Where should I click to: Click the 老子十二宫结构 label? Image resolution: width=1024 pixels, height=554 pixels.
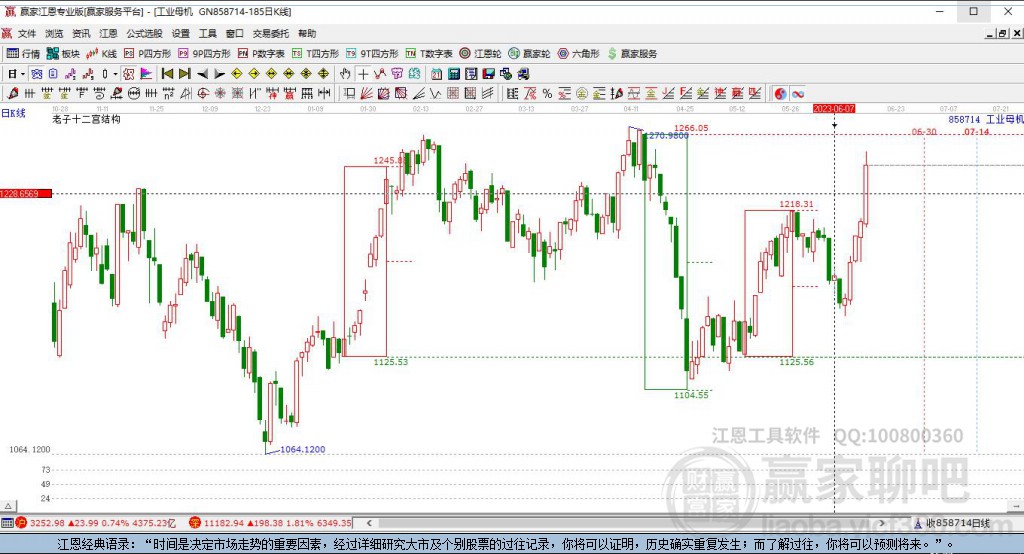click(86, 120)
